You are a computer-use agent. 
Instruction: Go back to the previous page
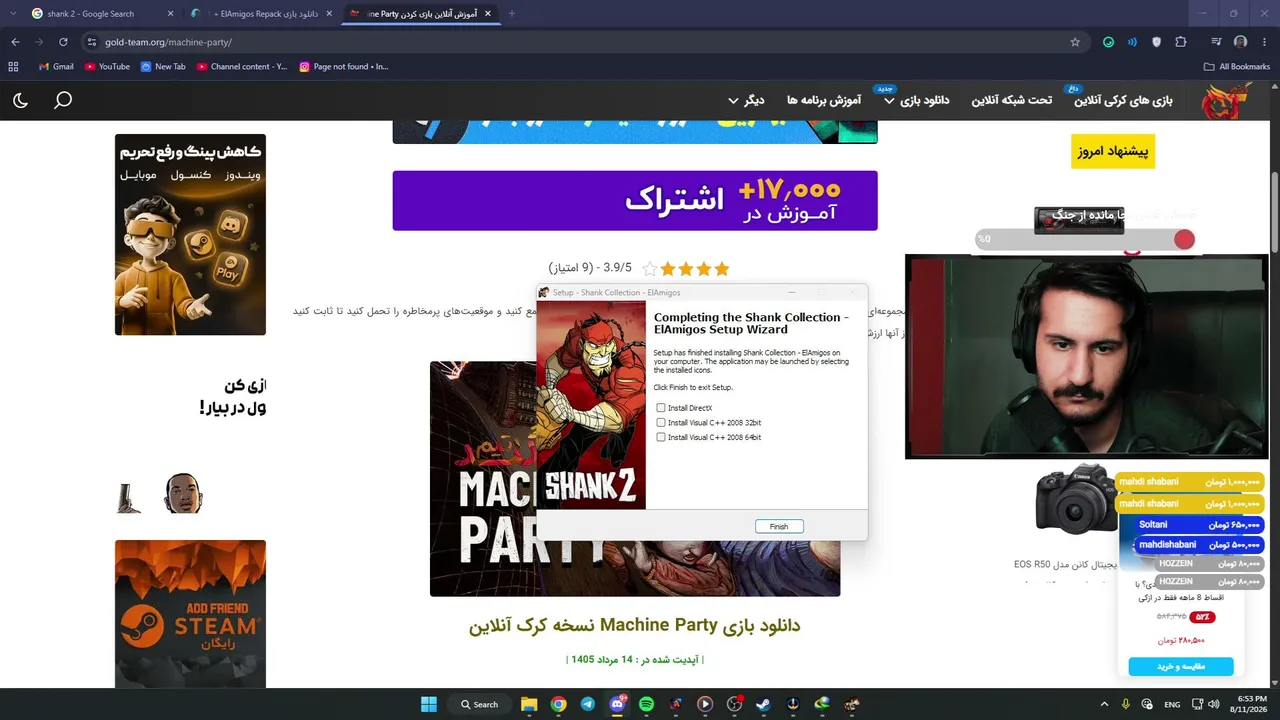[x=15, y=42]
